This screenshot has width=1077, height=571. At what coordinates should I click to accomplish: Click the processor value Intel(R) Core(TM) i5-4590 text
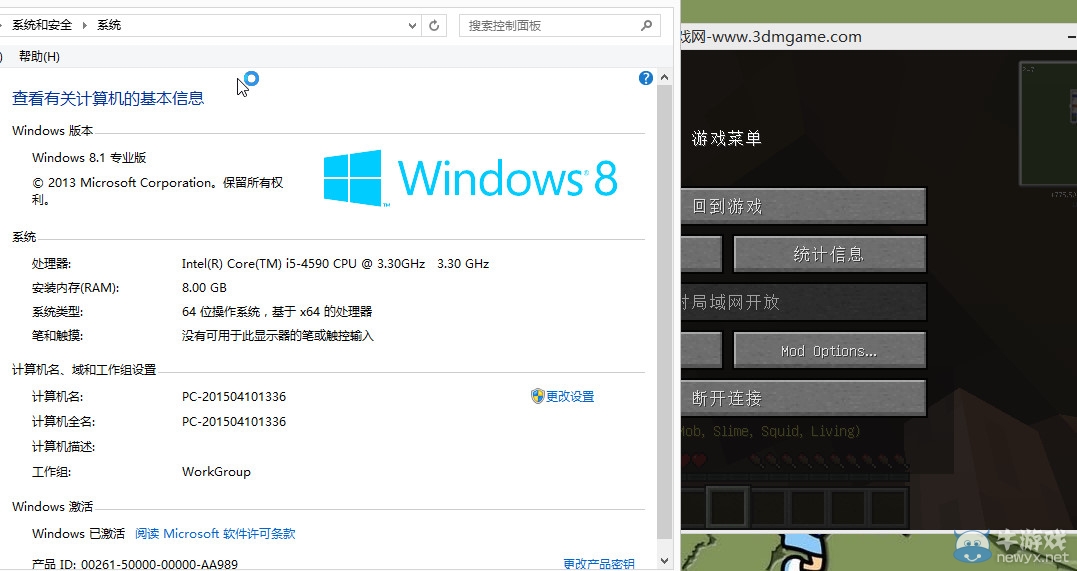pyautogui.click(x=335, y=263)
